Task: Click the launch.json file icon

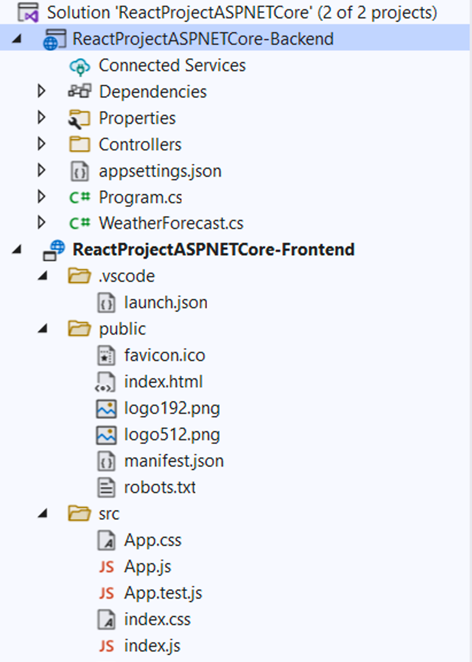Action: pos(106,303)
